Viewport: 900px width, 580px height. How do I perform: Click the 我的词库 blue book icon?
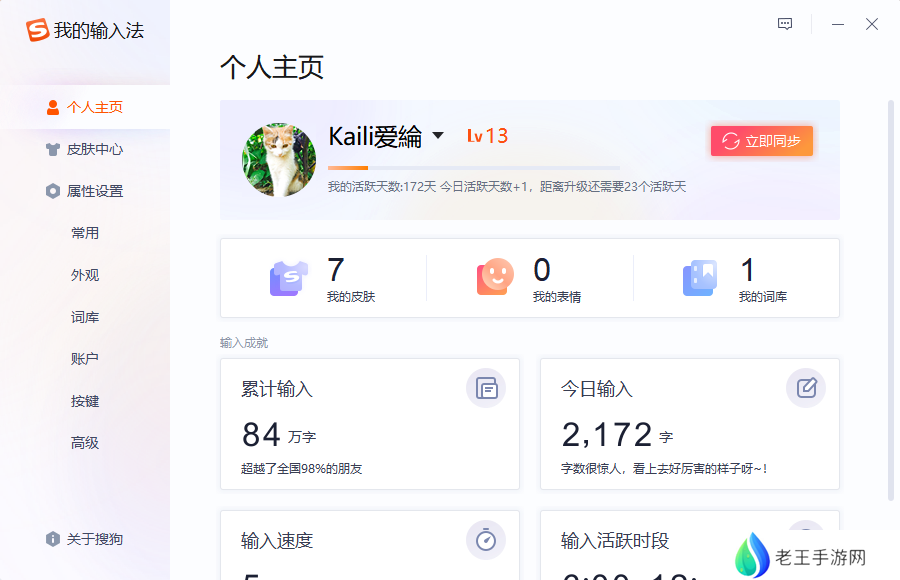pos(699,277)
